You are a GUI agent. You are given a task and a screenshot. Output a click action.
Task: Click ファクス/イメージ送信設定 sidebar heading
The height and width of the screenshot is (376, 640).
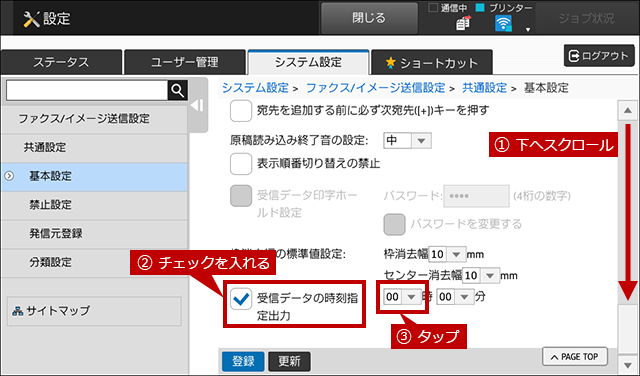94,119
